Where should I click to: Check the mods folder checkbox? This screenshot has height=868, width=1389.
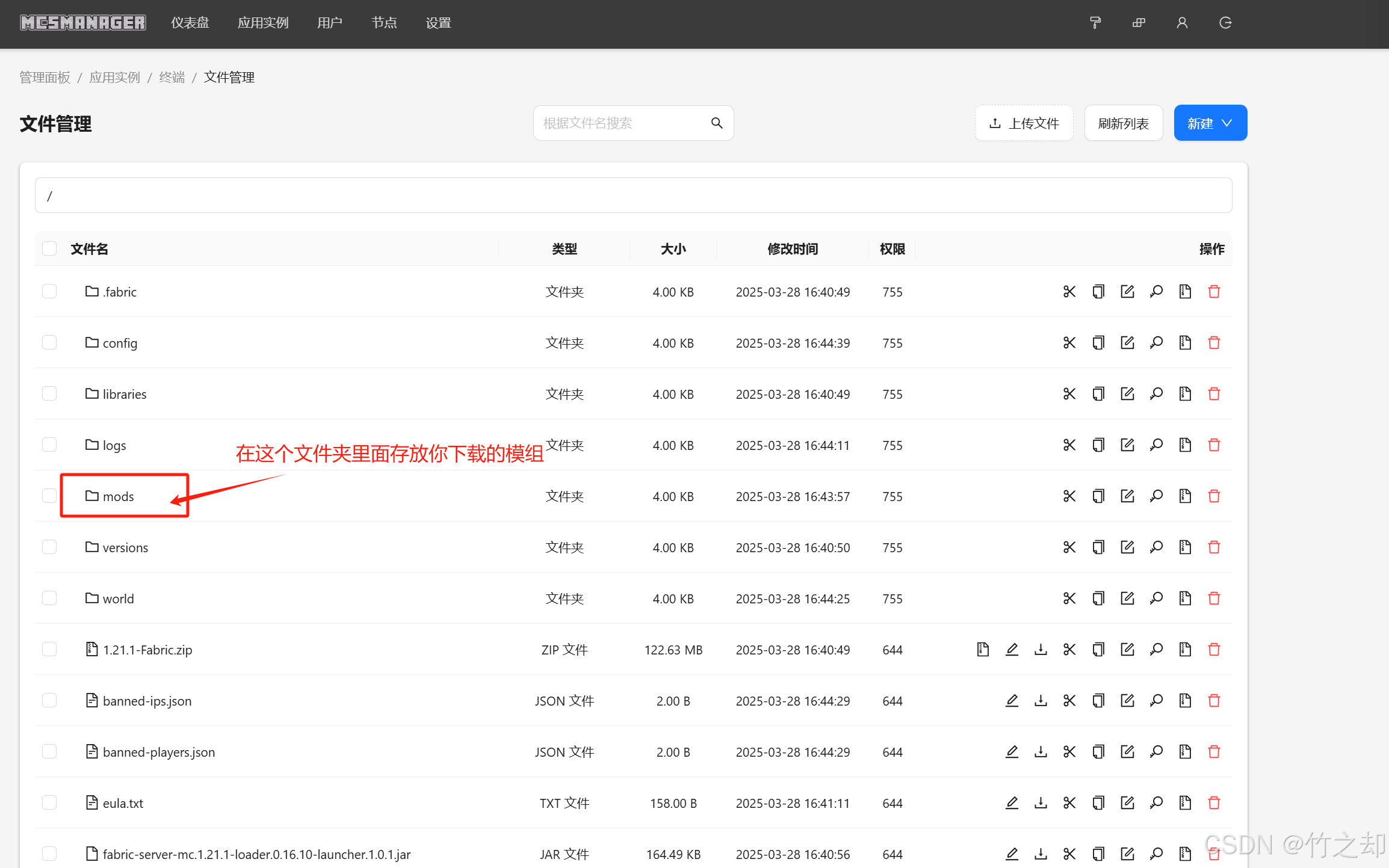pyautogui.click(x=49, y=496)
